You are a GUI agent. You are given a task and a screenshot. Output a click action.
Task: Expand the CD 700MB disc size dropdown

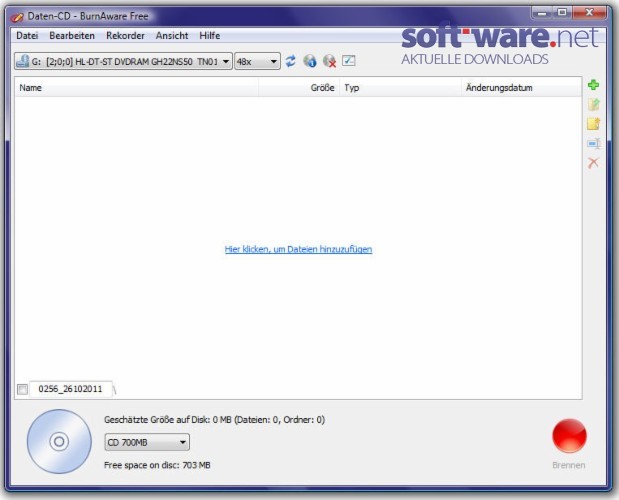pos(147,442)
